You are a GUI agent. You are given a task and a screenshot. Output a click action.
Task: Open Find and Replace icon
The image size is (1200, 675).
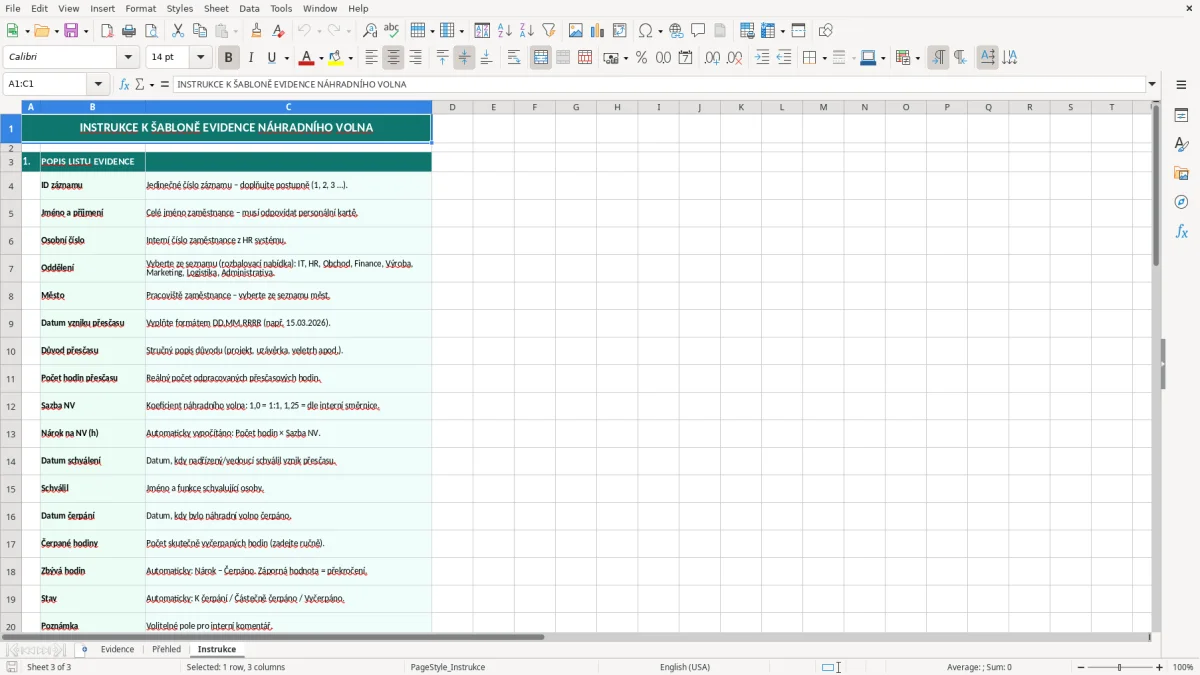click(x=370, y=30)
